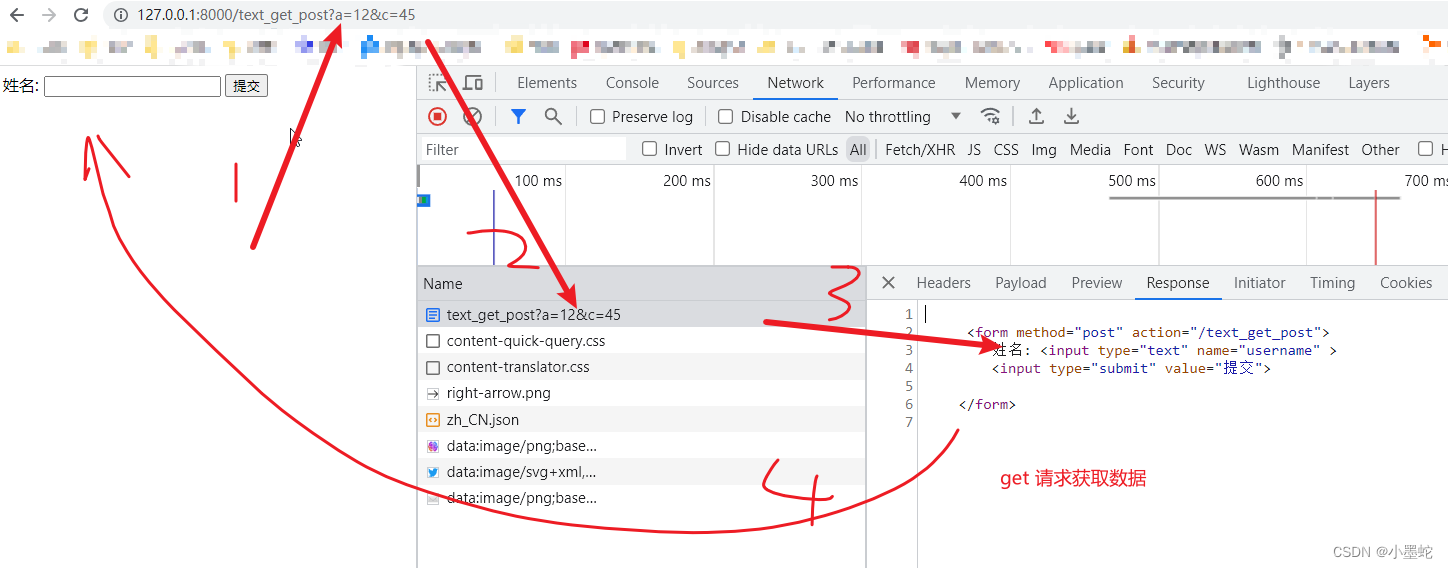This screenshot has height=568, width=1448.
Task: Toggle the network filter funnel icon
Action: [x=518, y=117]
